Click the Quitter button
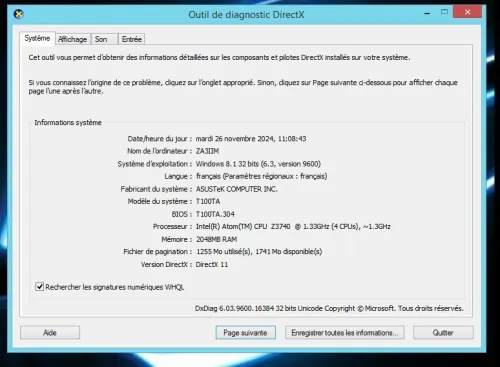500x367 pixels. point(443,333)
